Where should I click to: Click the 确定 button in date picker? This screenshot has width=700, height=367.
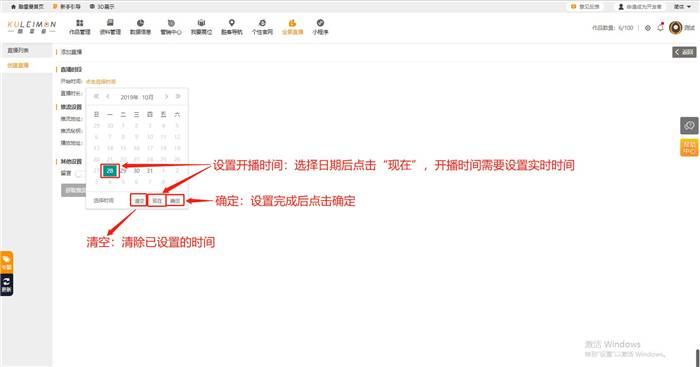[175, 200]
